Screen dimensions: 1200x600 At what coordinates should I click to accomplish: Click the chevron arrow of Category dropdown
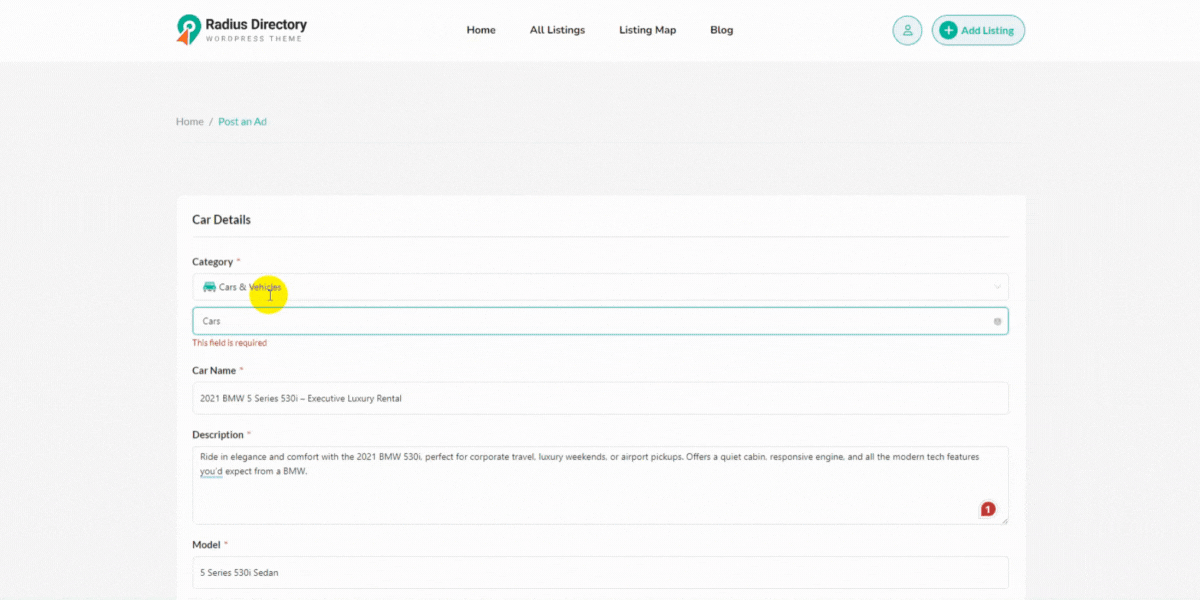point(997,287)
